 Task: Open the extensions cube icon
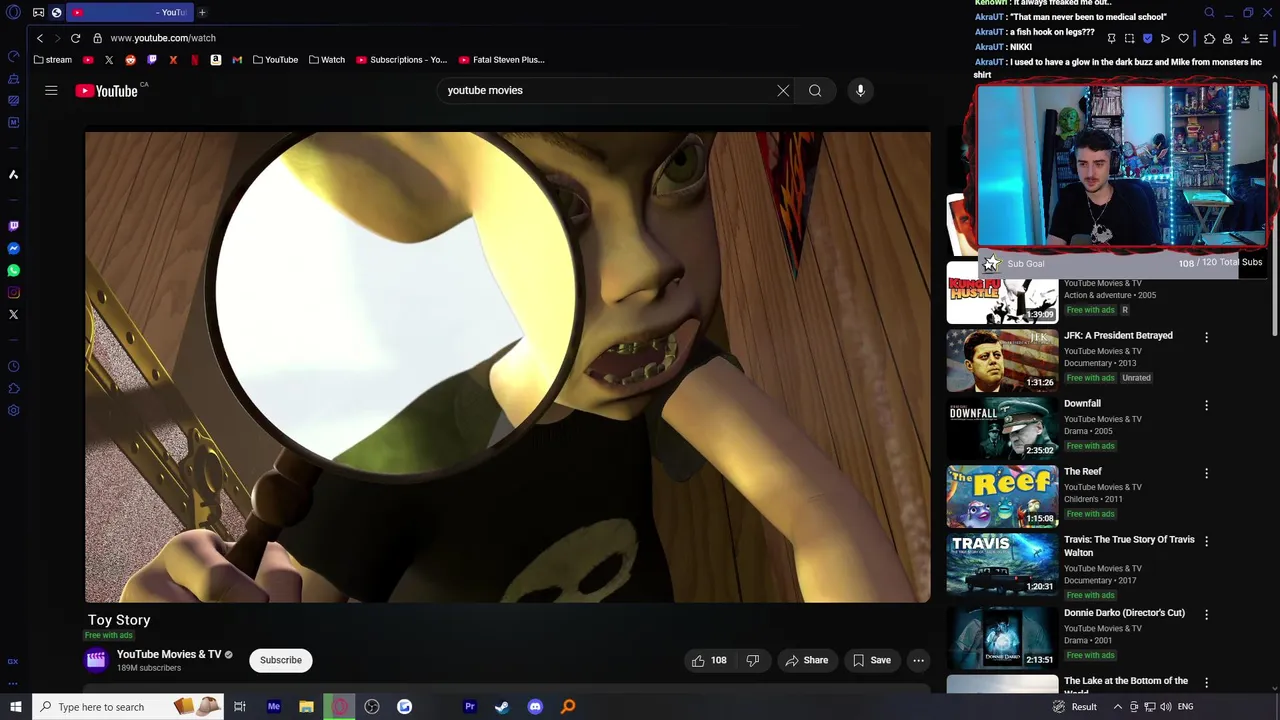click(x=1209, y=38)
